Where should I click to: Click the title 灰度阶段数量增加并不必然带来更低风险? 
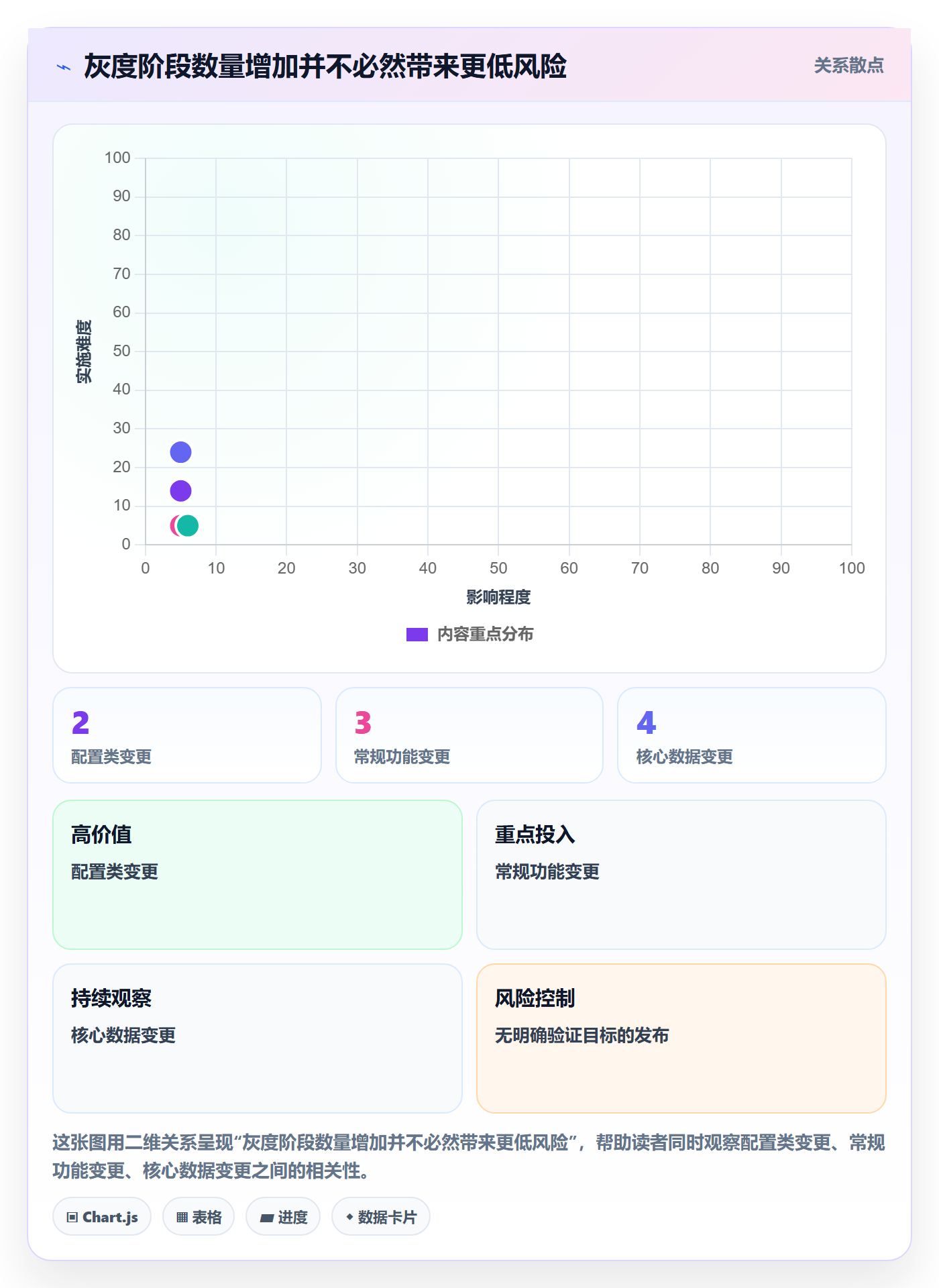click(325, 67)
